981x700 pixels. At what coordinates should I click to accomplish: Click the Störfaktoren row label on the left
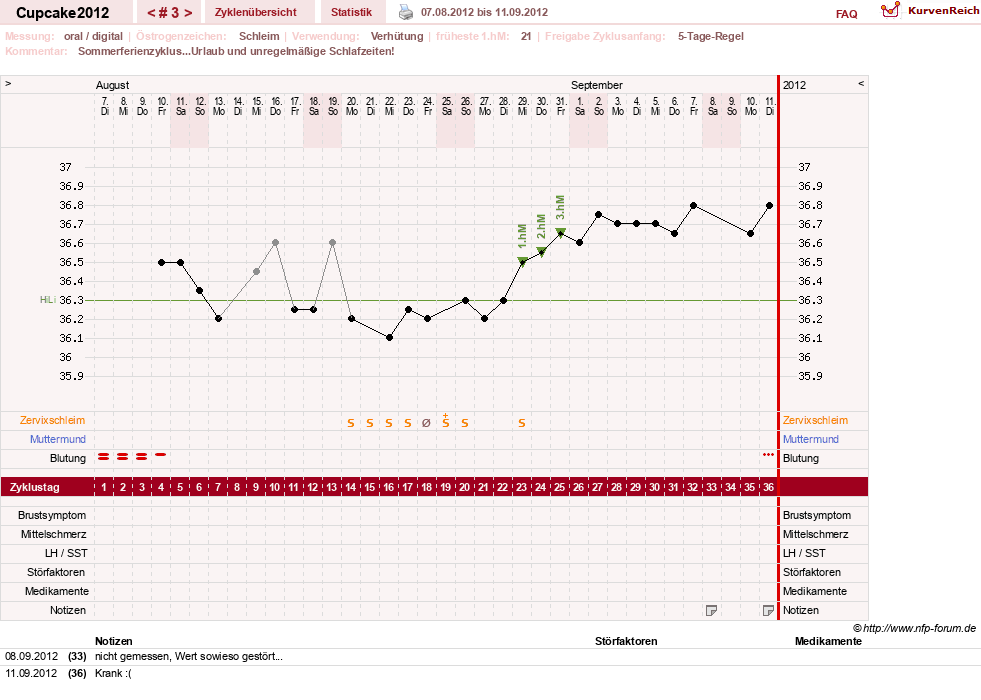tap(56, 572)
